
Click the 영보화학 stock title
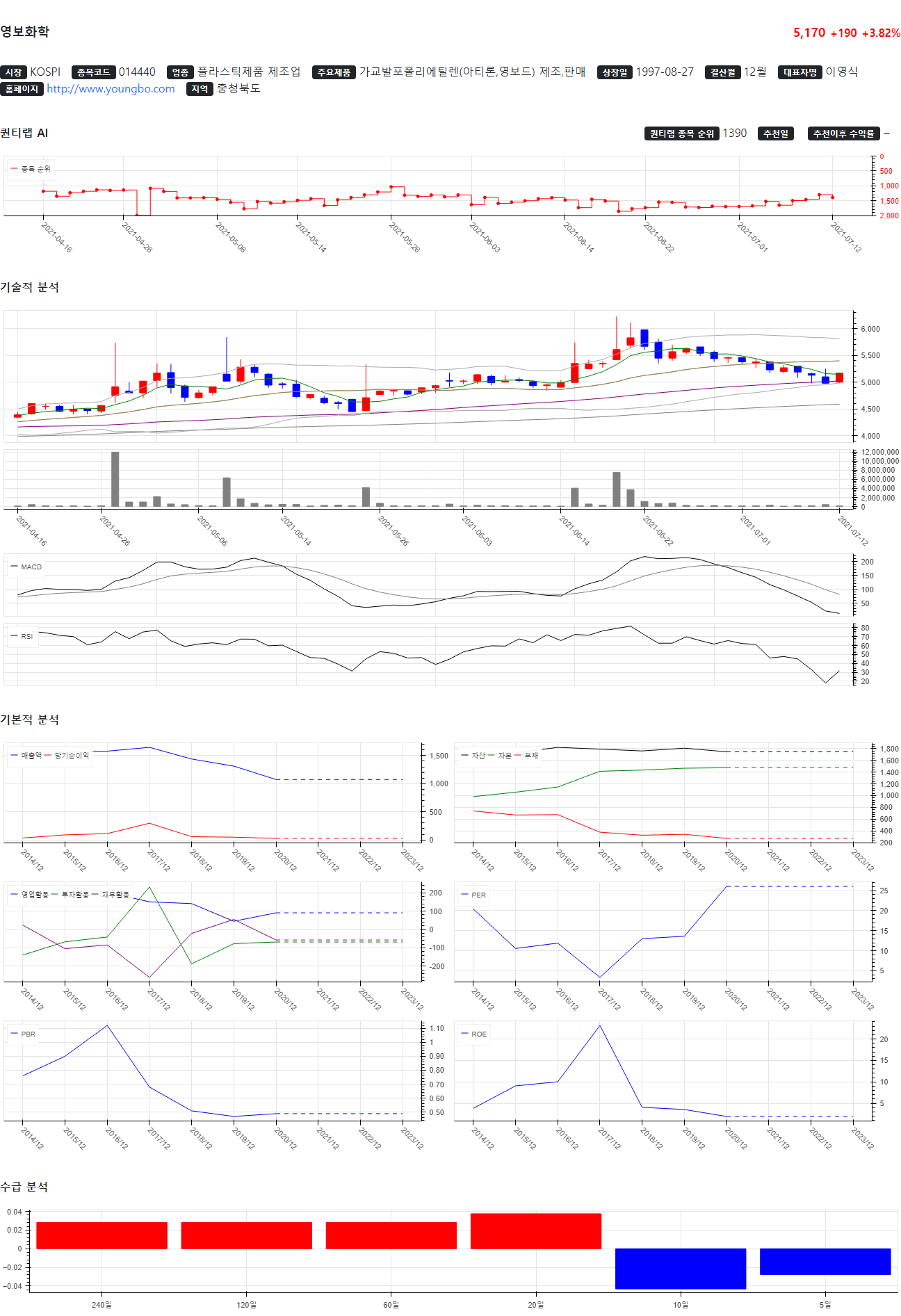pos(25,32)
